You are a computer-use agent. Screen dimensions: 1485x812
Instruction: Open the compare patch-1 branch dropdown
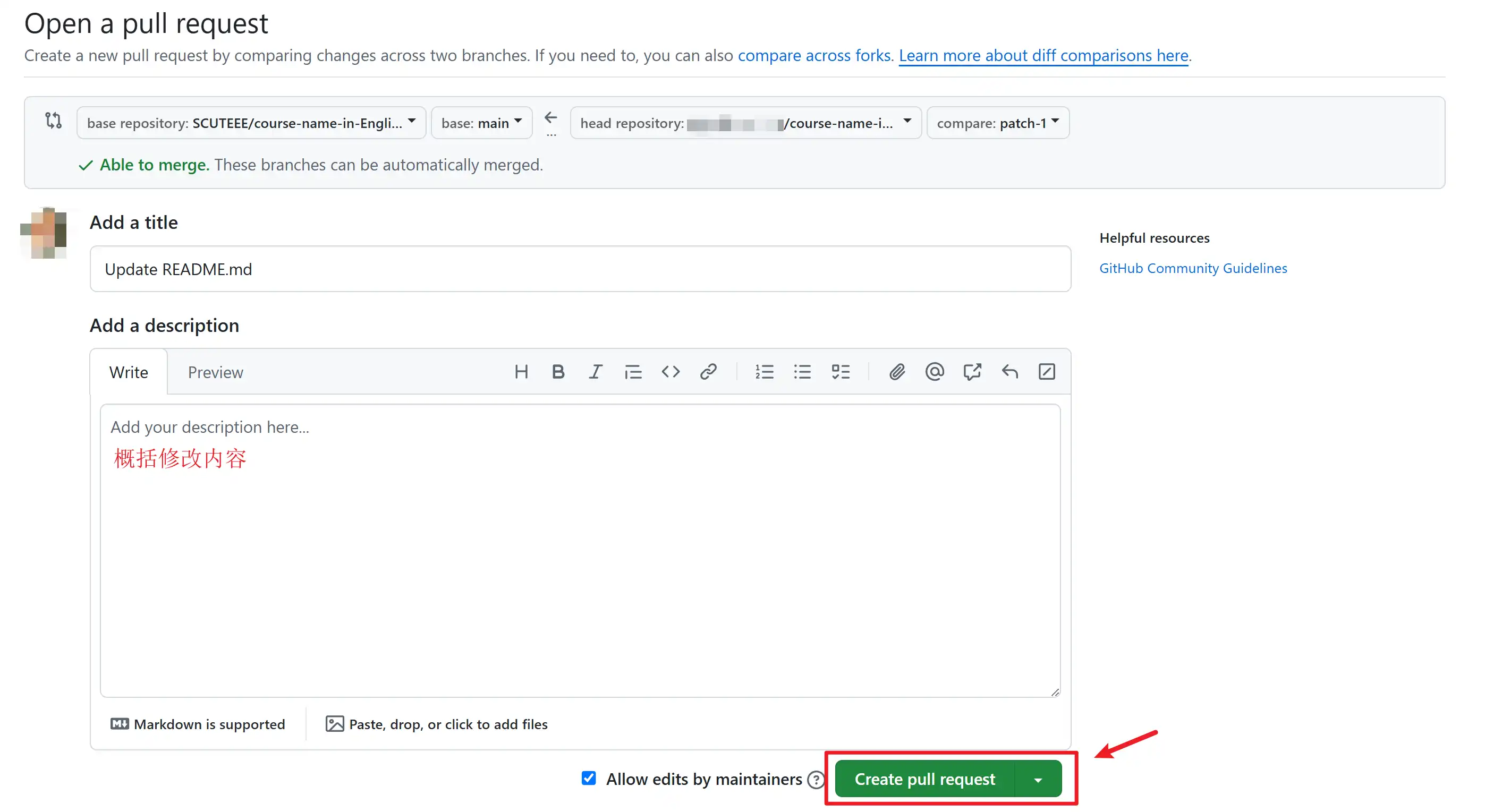point(998,122)
